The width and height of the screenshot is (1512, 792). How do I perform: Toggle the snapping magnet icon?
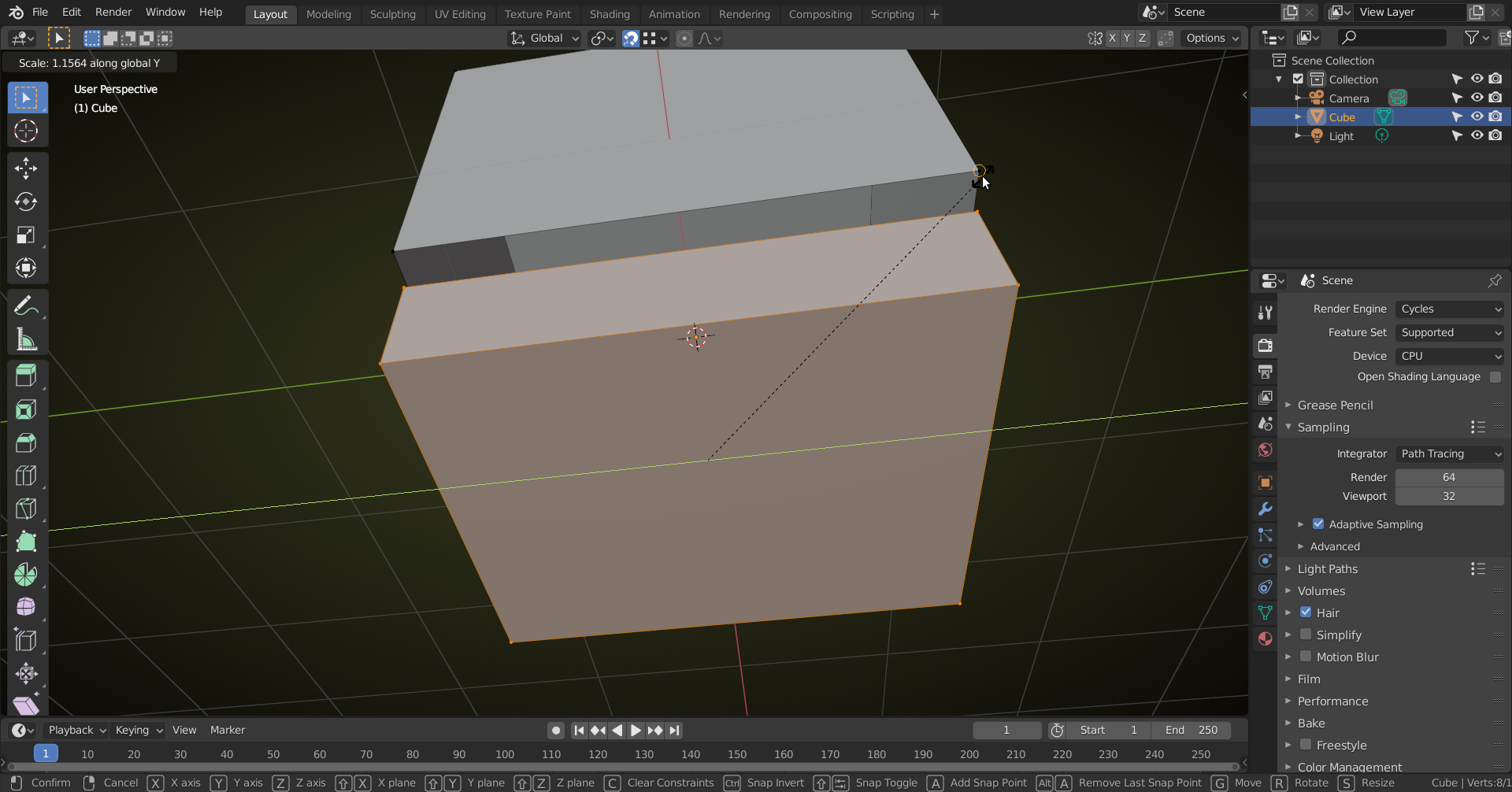(x=631, y=38)
